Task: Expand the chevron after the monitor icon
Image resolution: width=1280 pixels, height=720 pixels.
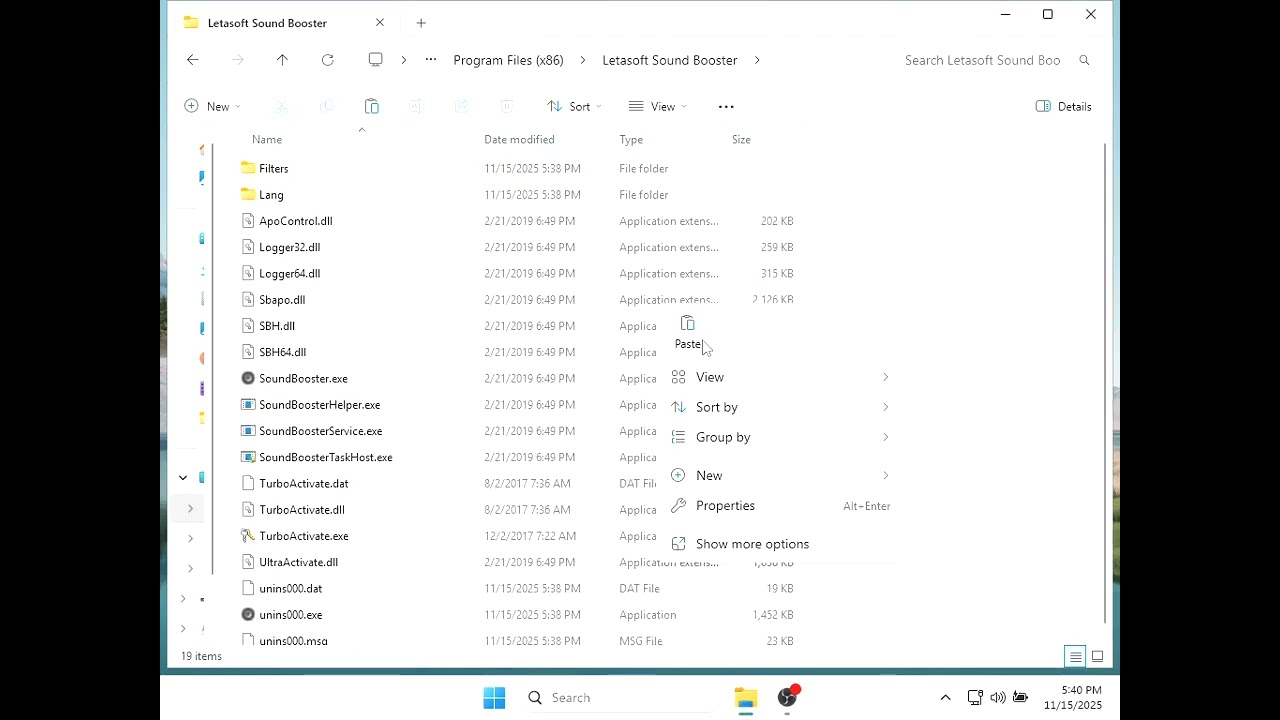Action: point(404,60)
